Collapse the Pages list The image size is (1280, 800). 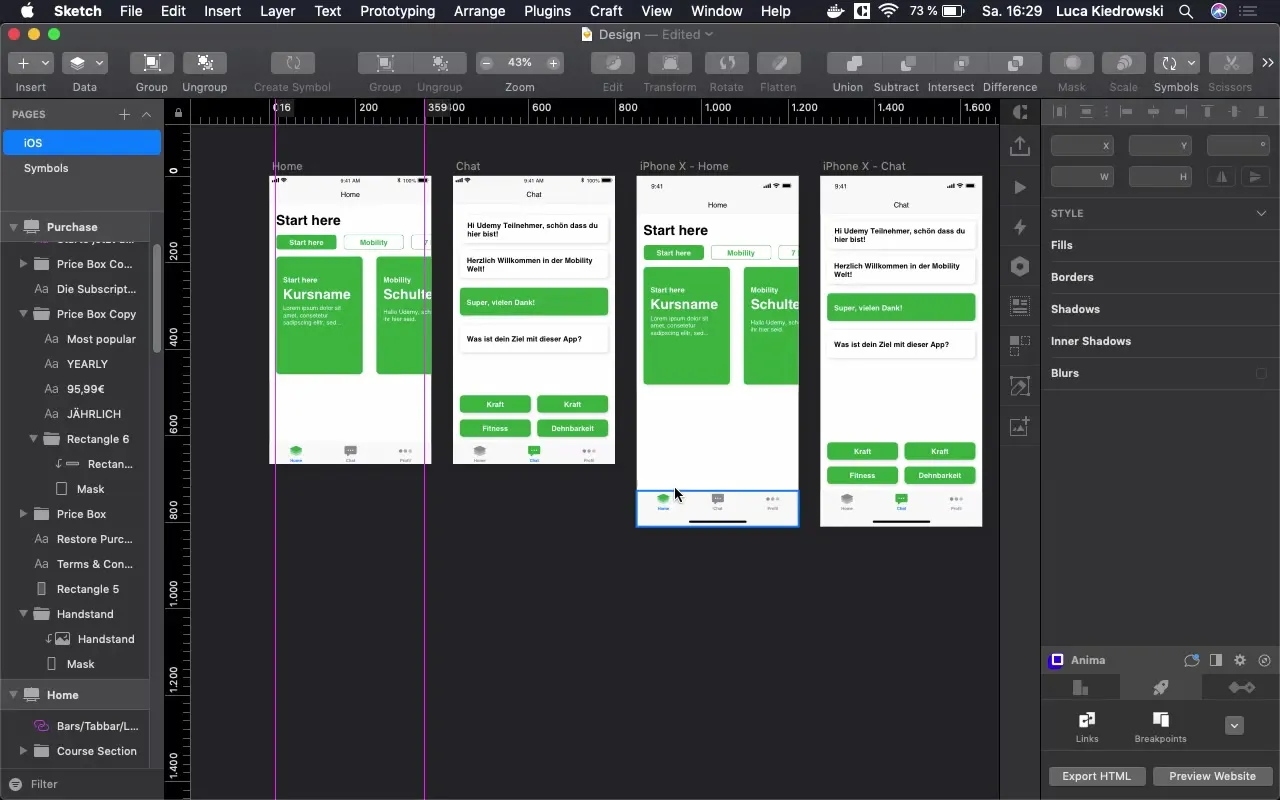pos(146,114)
